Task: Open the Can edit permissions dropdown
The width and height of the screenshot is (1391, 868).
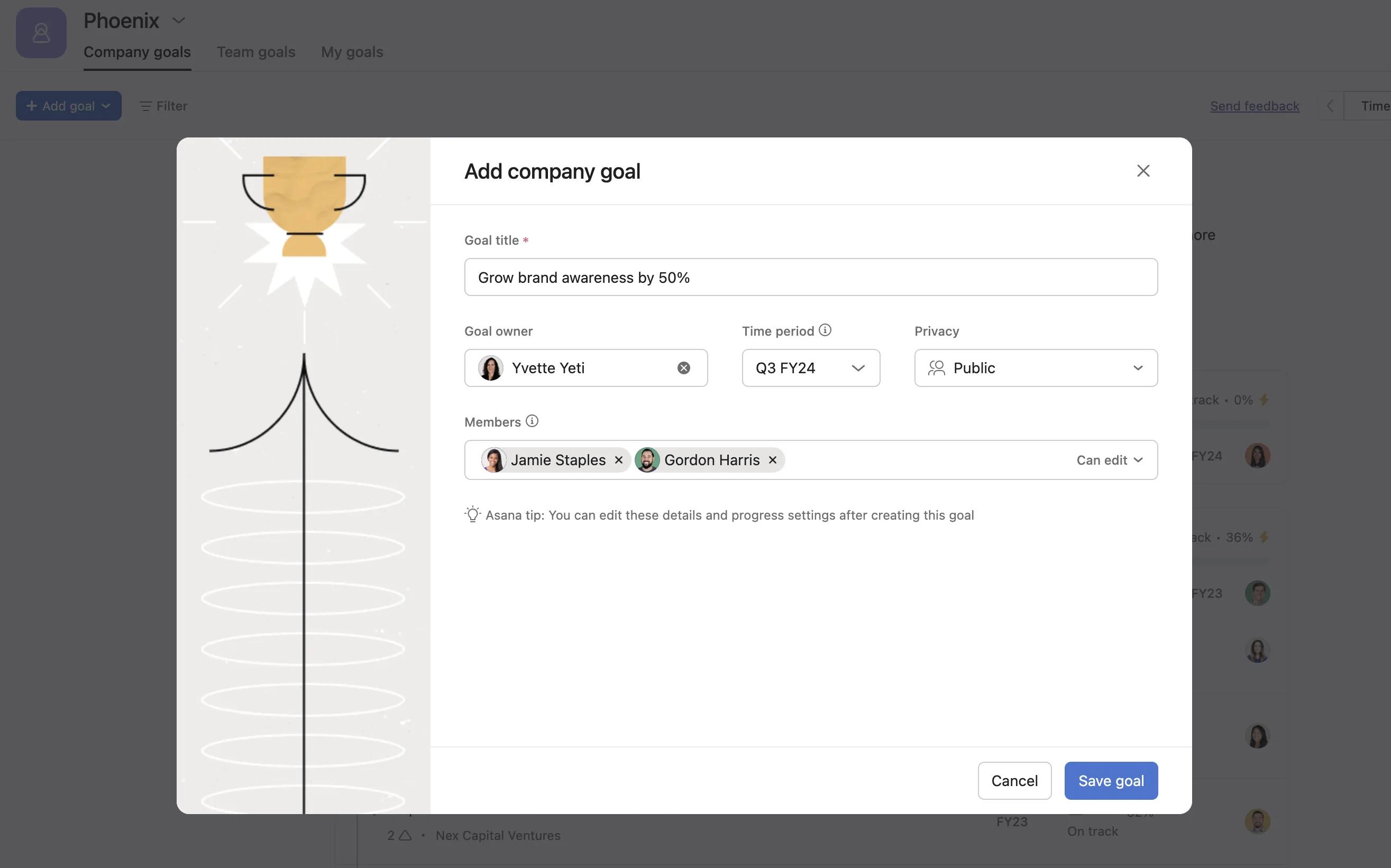Action: (x=1109, y=459)
